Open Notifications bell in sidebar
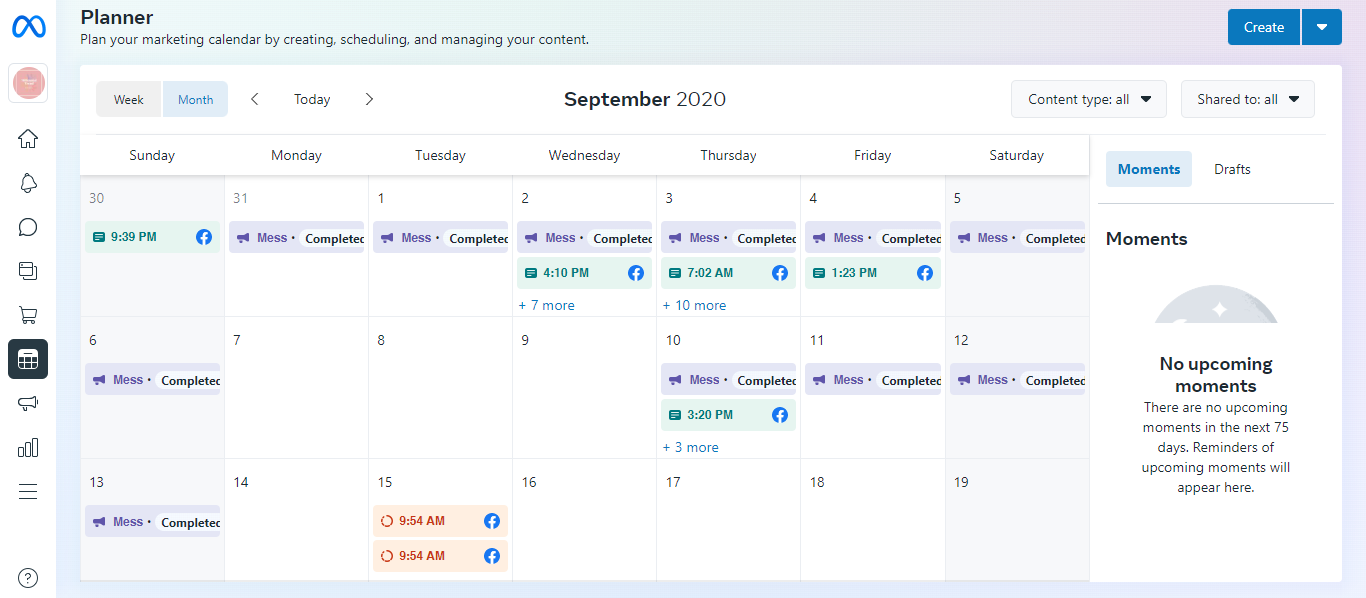The height and width of the screenshot is (598, 1366). 28,183
